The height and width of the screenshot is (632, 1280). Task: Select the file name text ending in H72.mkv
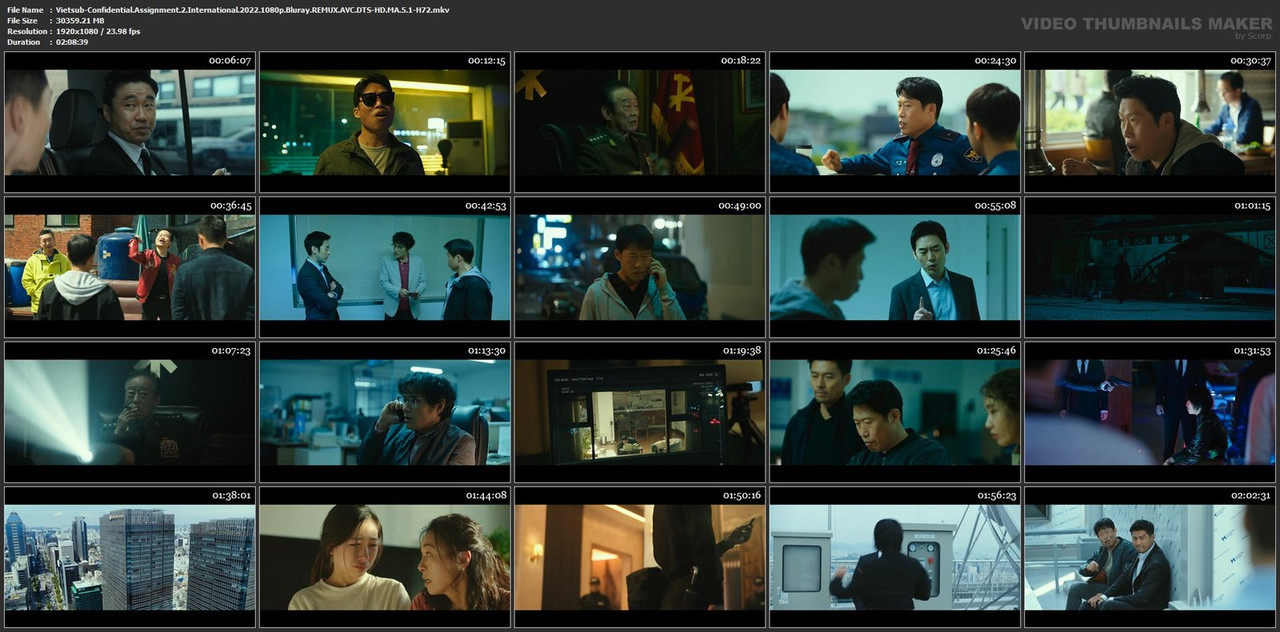point(252,9)
